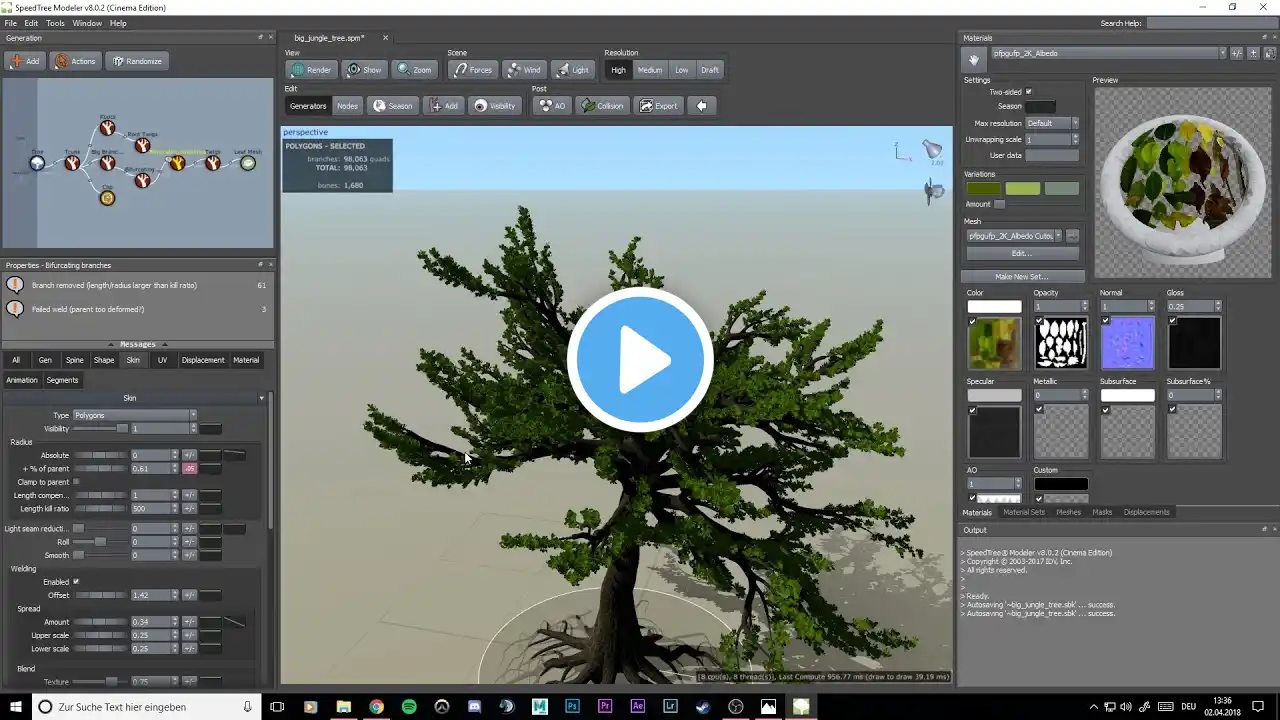This screenshot has width=1280, height=720.
Task: Open the skin Type Polygons dropdown
Action: point(135,415)
